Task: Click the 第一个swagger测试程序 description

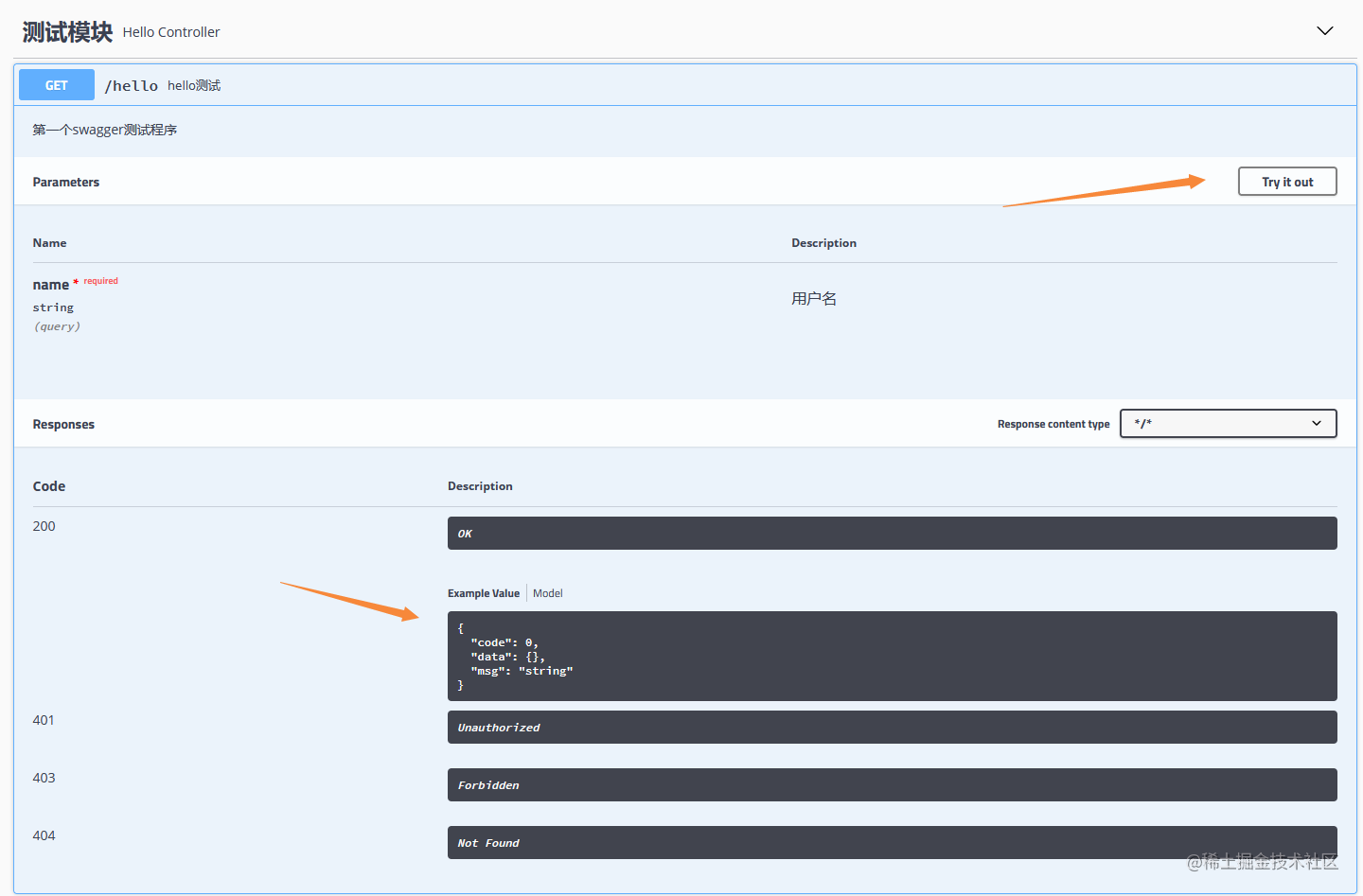Action: (x=105, y=130)
